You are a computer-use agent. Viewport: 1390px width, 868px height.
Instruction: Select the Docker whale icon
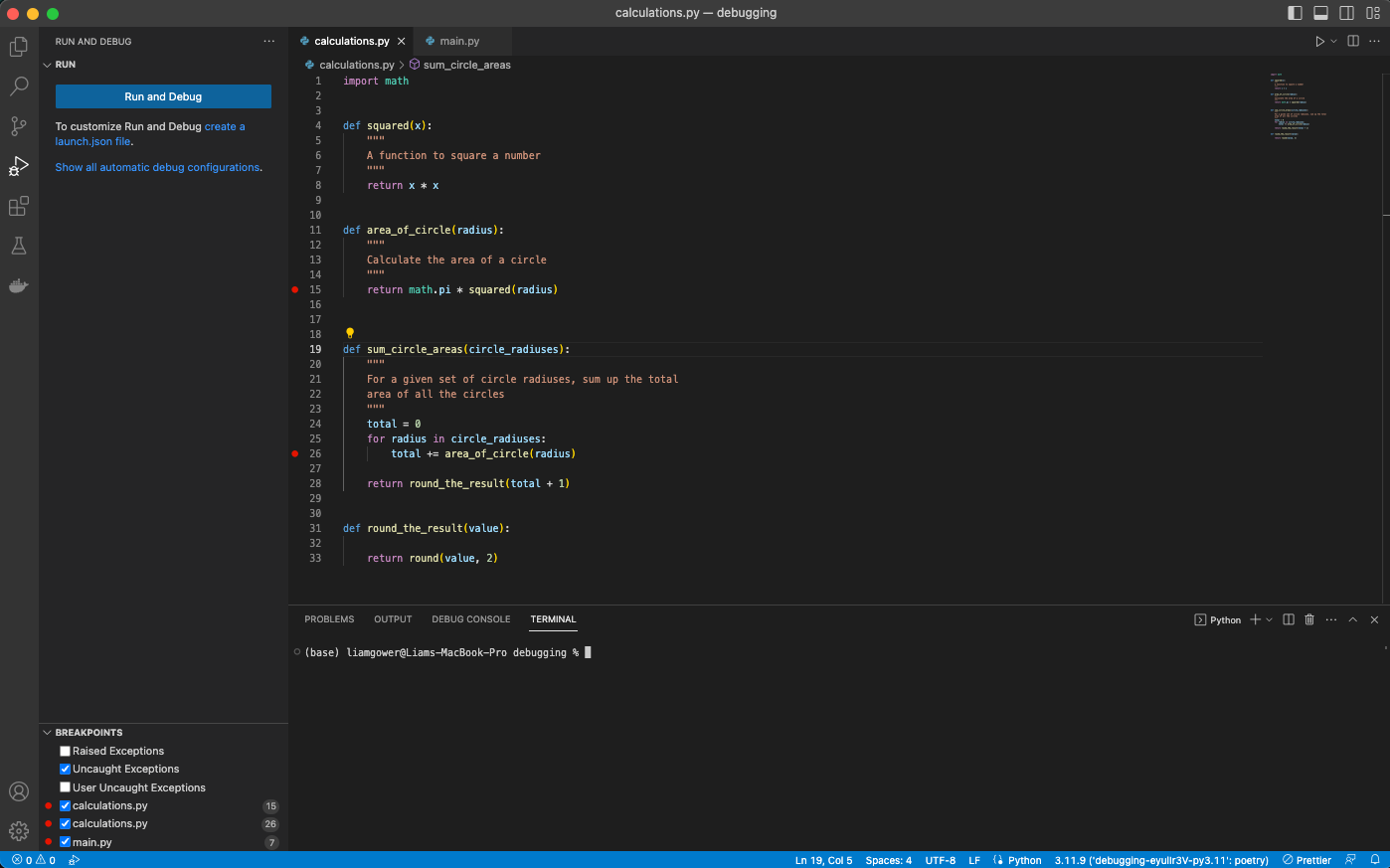point(18,285)
